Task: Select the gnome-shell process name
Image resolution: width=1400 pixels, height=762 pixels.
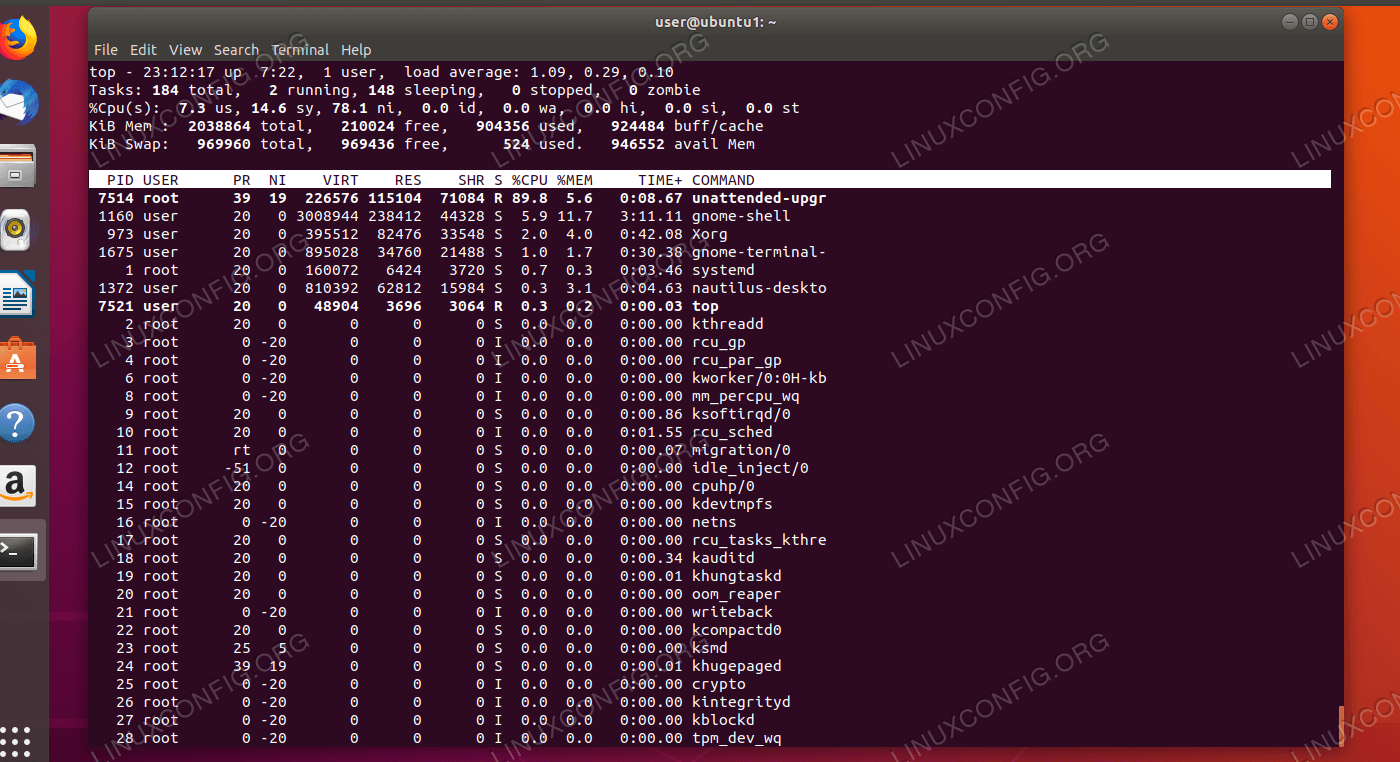Action: (x=741, y=216)
